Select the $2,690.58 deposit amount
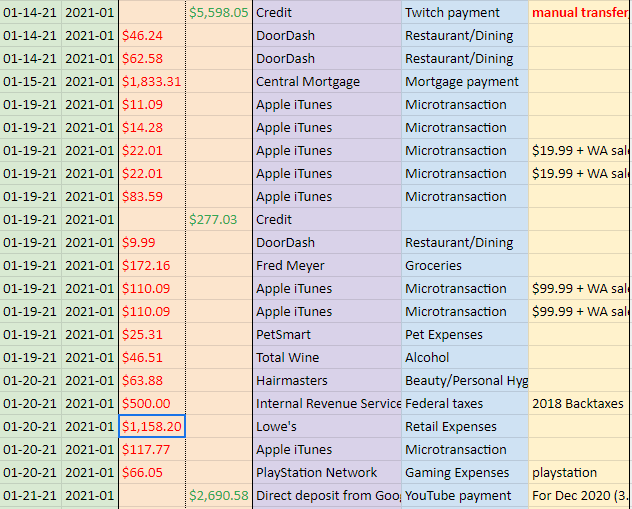The height and width of the screenshot is (509, 632). [x=219, y=495]
